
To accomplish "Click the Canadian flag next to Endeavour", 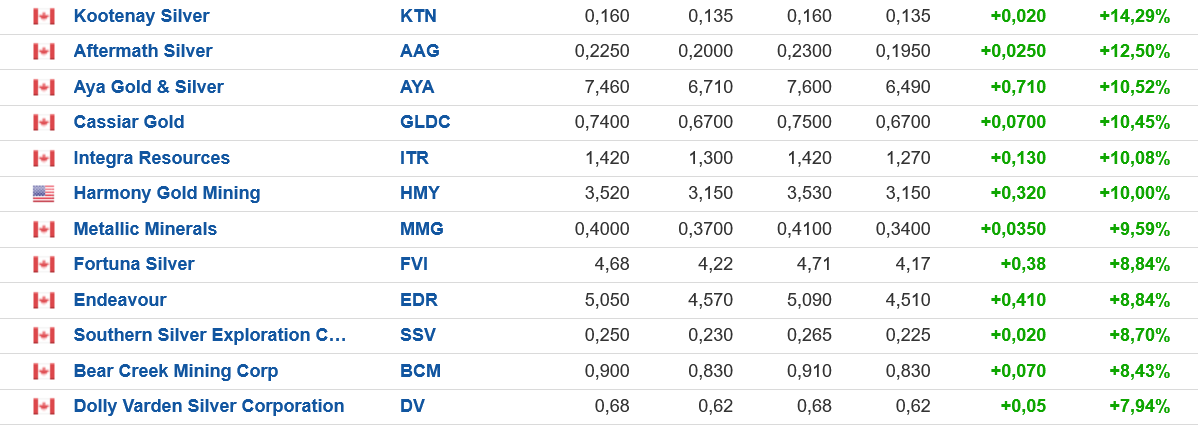I will (x=43, y=300).
